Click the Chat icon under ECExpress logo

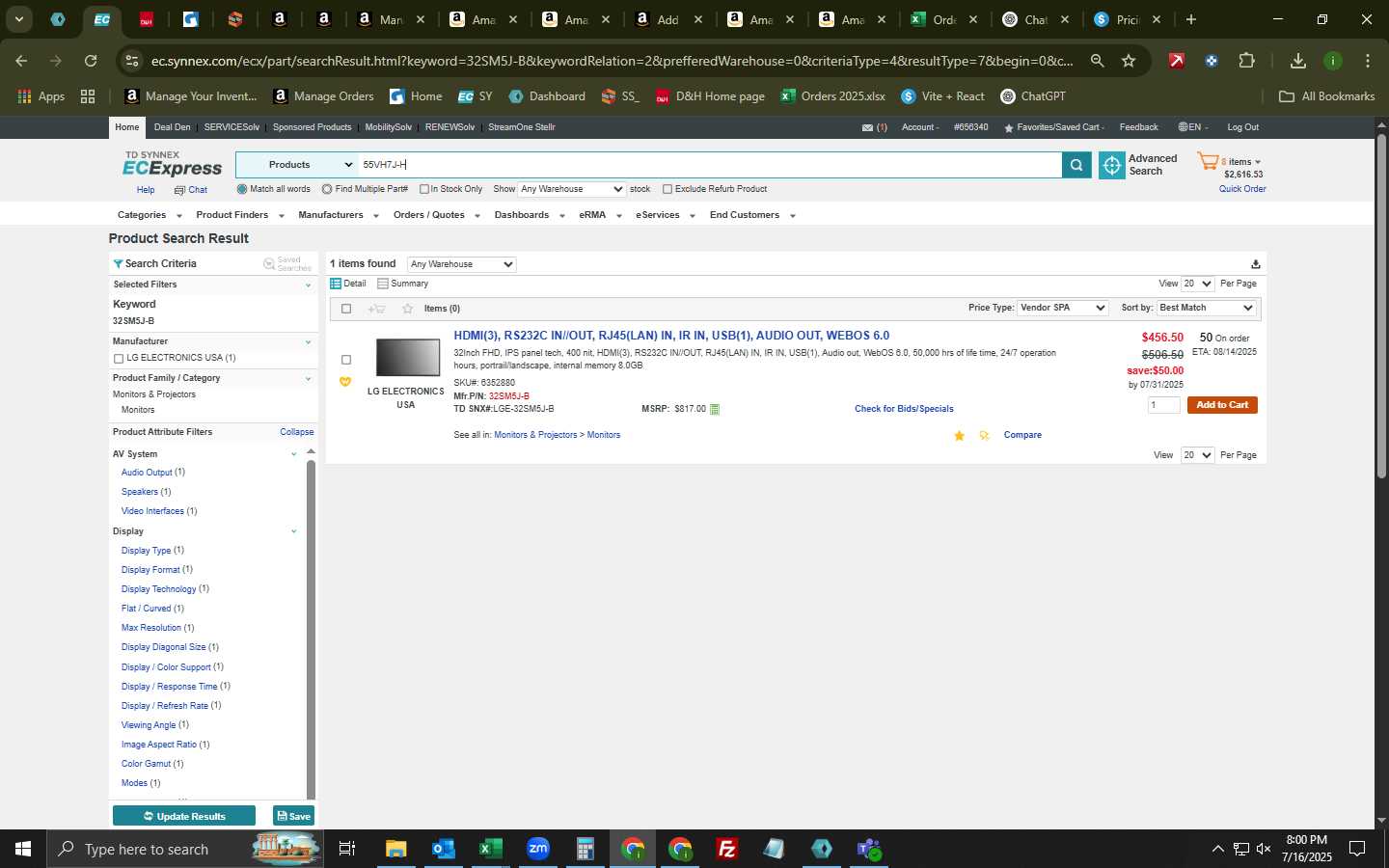point(179,190)
